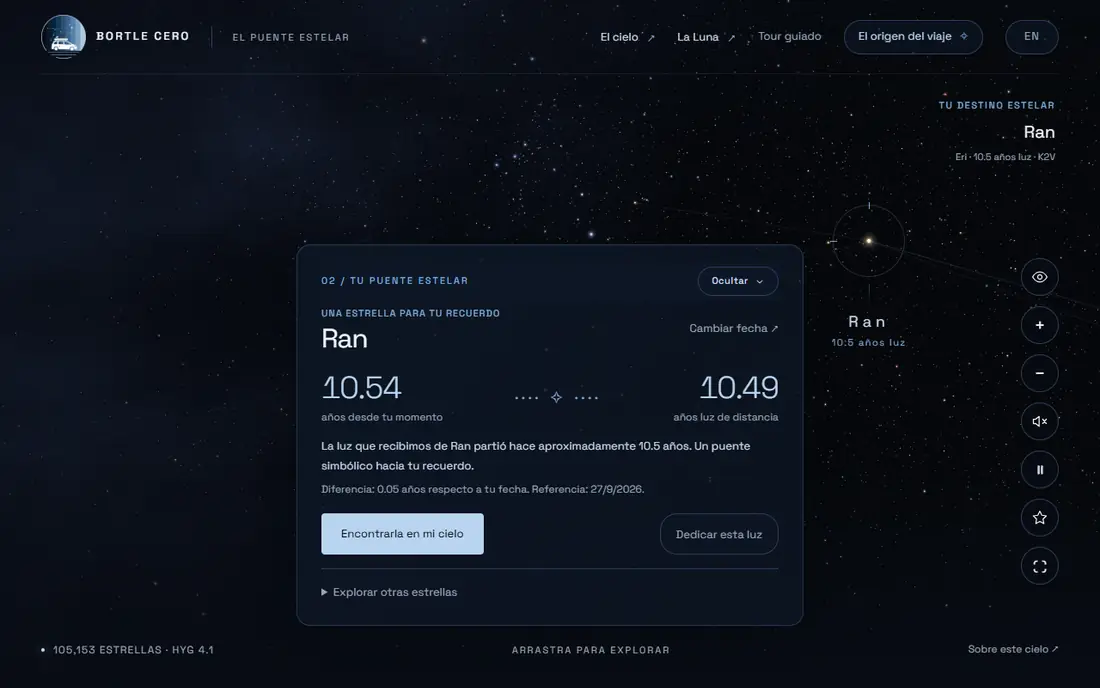Collapse the panel with Ocultar
Image resolution: width=1100 pixels, height=688 pixels.
pyautogui.click(x=737, y=281)
